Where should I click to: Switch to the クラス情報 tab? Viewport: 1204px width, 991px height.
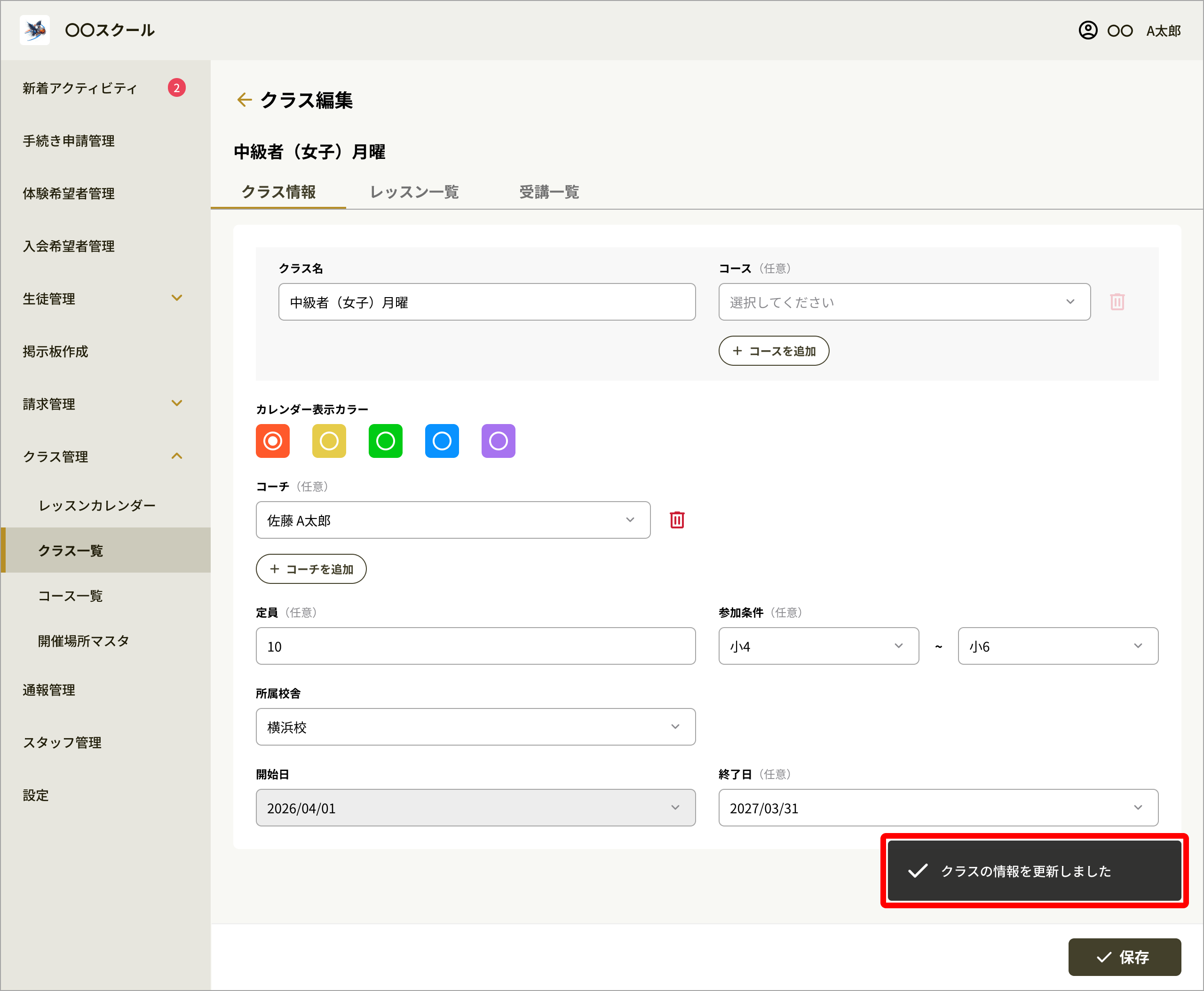279,192
